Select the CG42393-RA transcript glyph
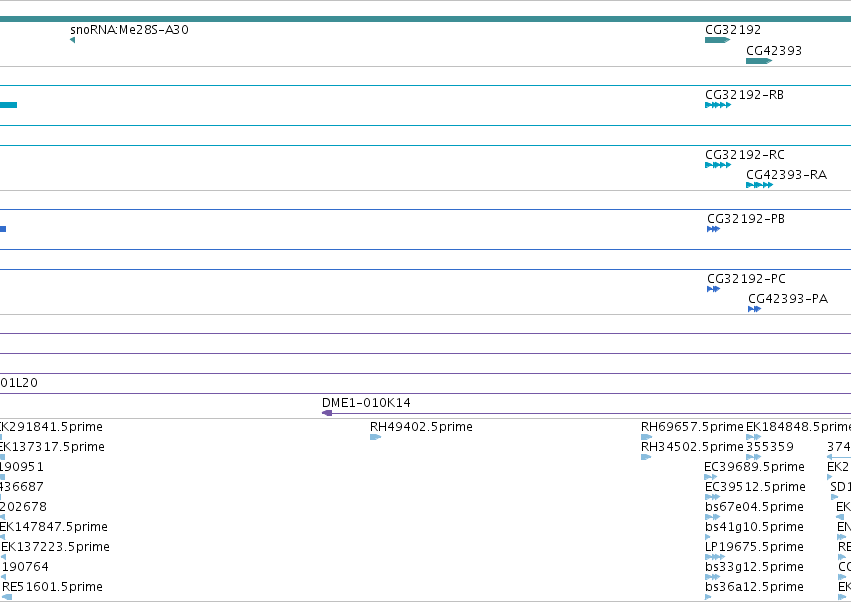The image size is (851, 602). [759, 185]
